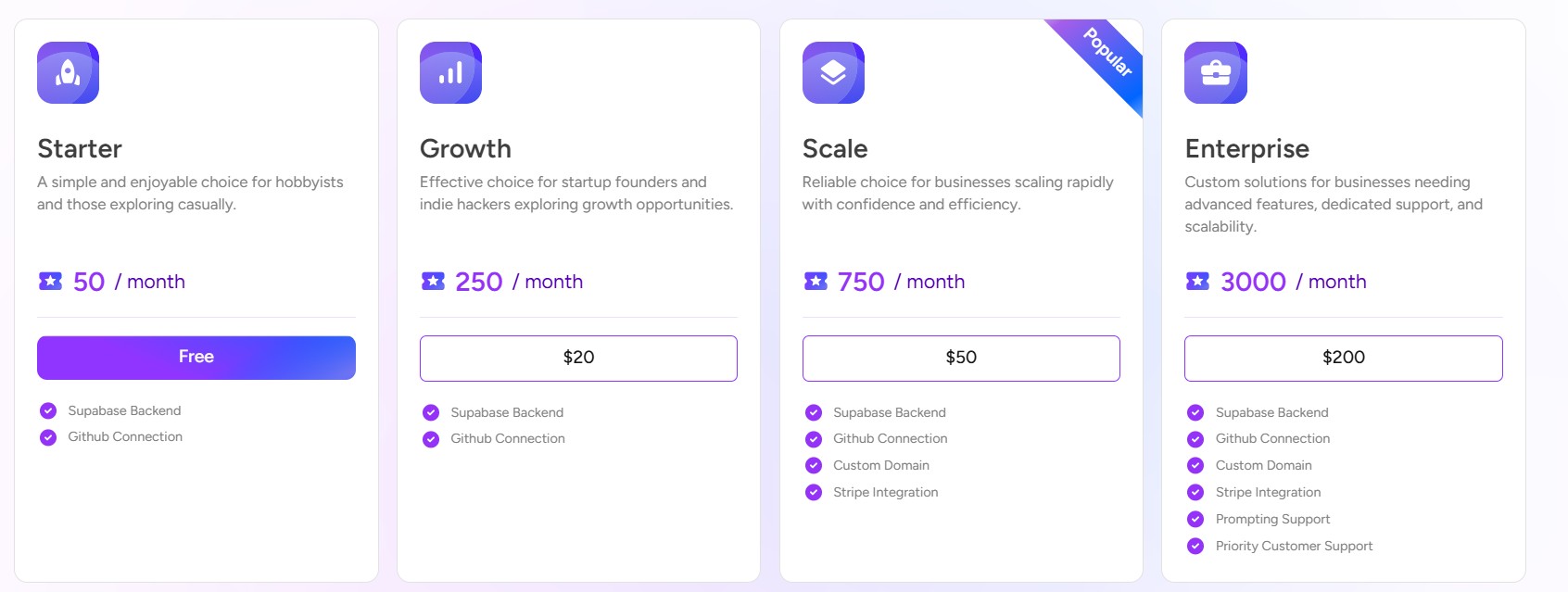Click the credits badge next to 50
Screen dimensions: 1568x592
pos(49,281)
